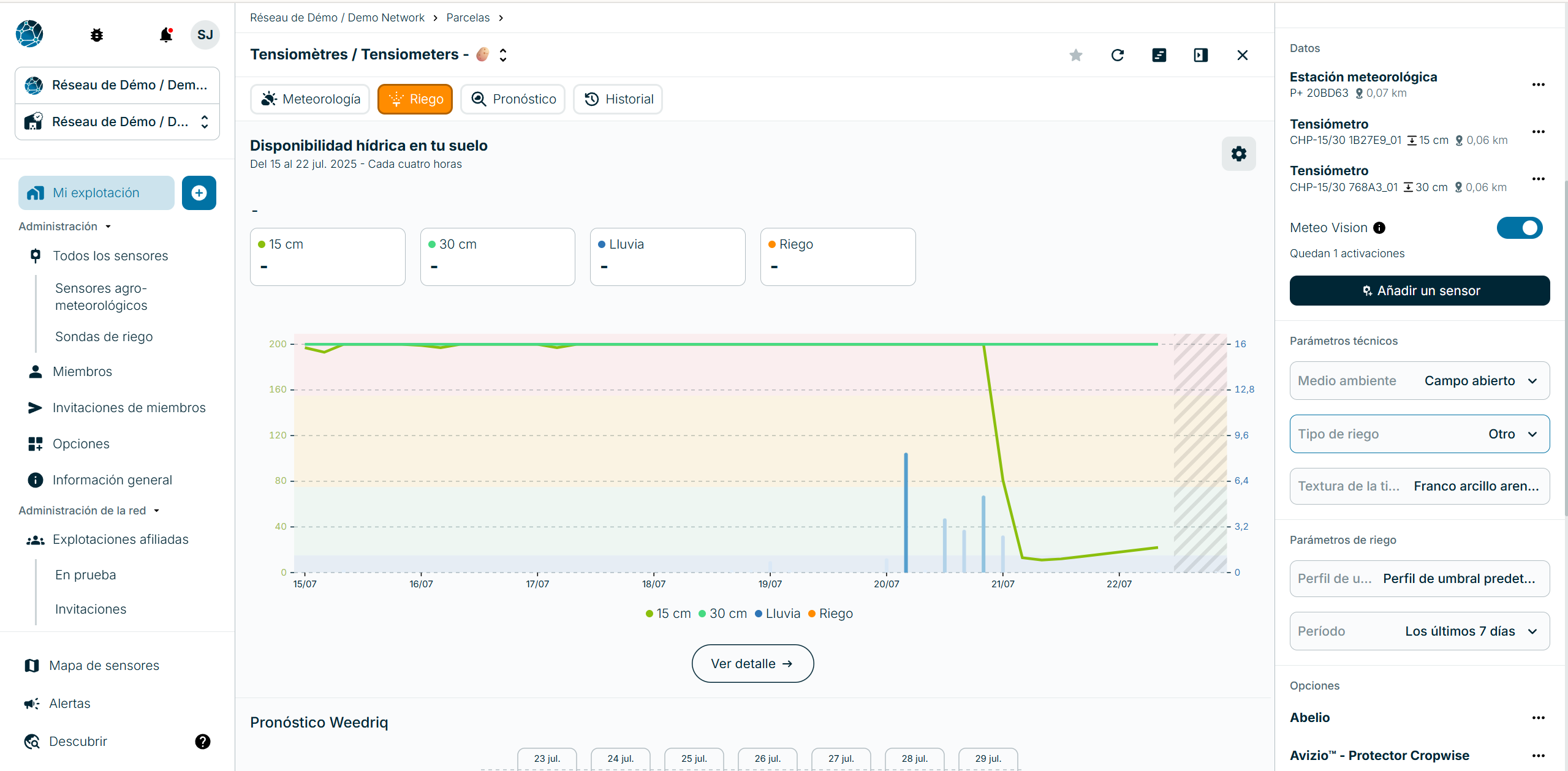Viewport: 1568px width, 771px height.
Task: Open options for 30 cm Tensiómetro
Action: pos(1539,179)
